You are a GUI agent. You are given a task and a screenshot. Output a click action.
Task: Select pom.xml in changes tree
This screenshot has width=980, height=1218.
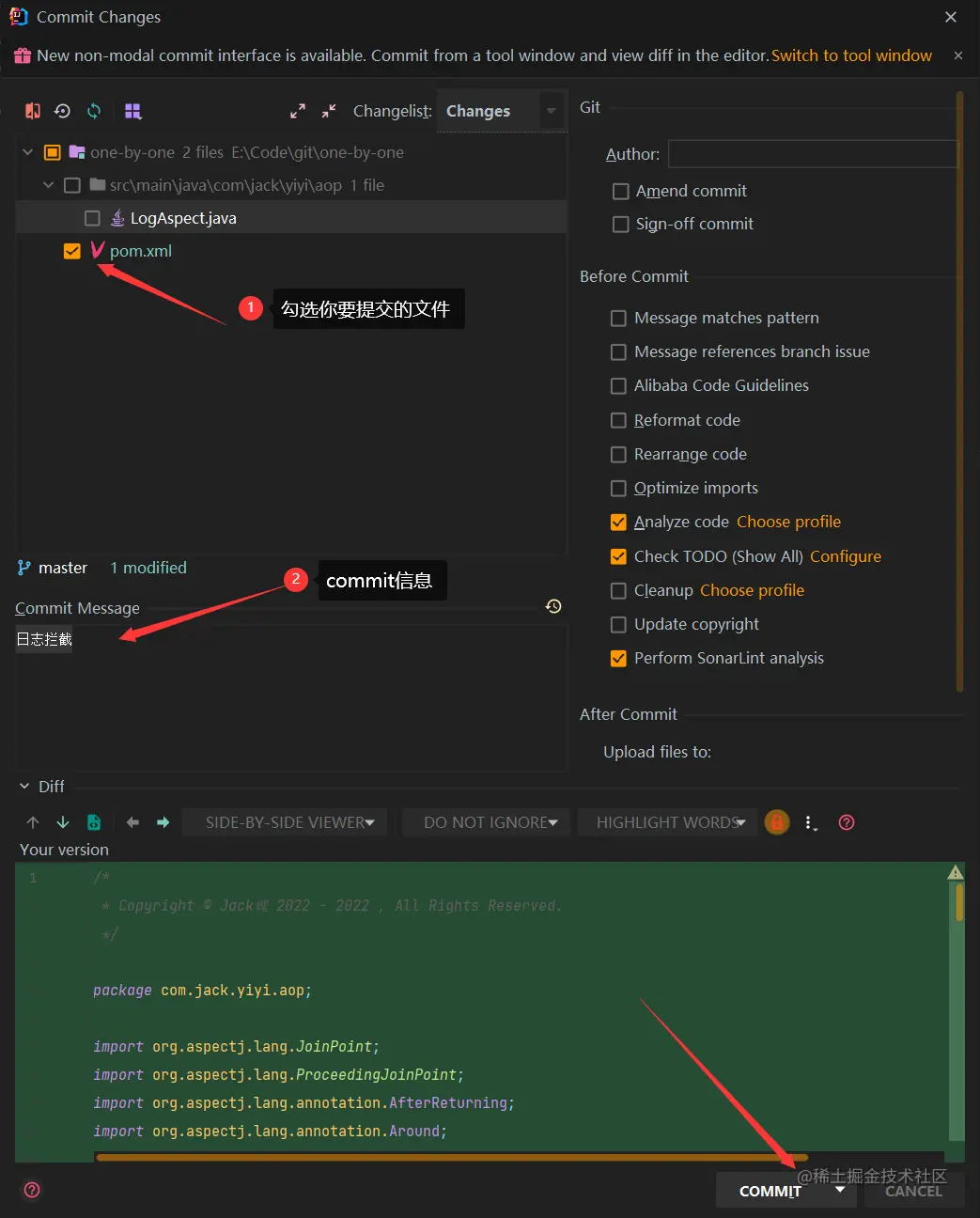click(141, 251)
